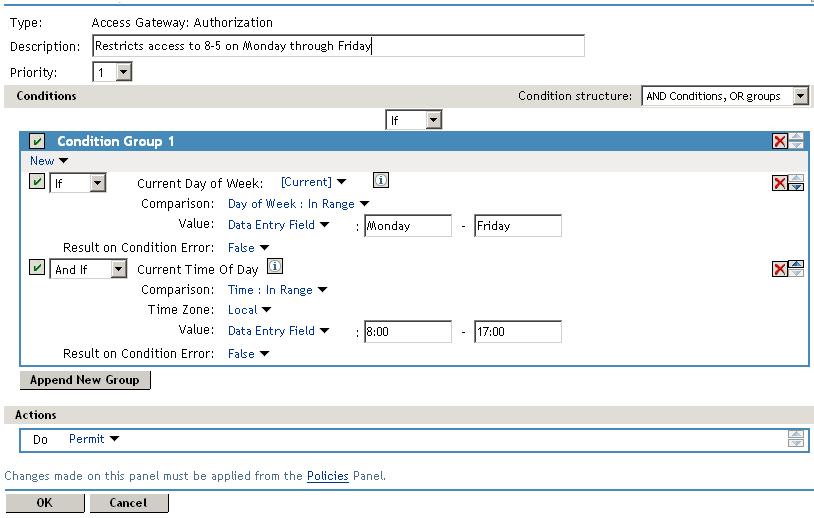Click reorder arrows for Day of Week condition
Screen dimensions: 814x518
[796, 183]
